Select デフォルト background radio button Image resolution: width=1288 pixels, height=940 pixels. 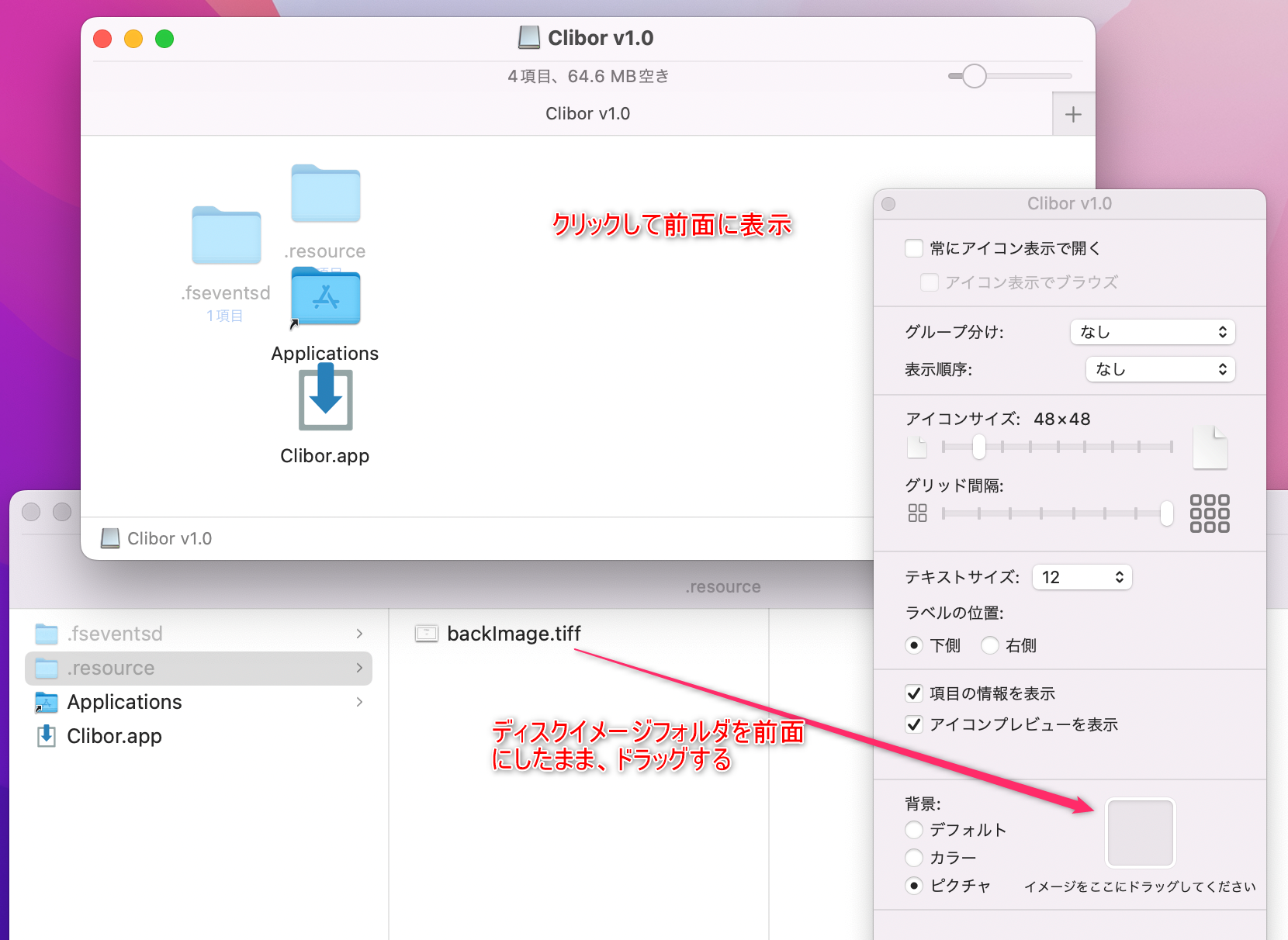coord(914,830)
